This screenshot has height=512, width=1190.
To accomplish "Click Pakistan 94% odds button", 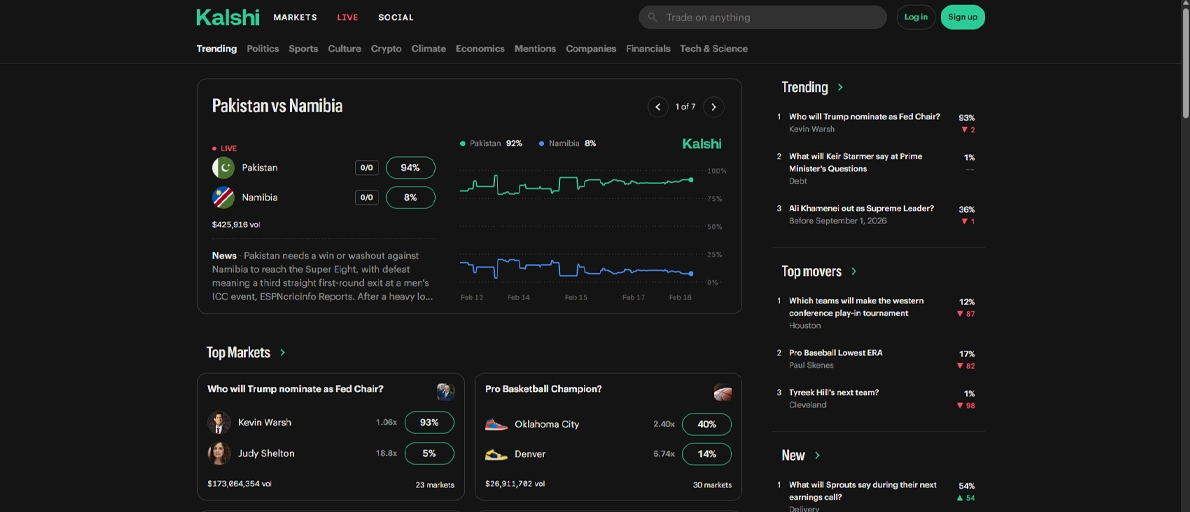I will [x=411, y=168].
